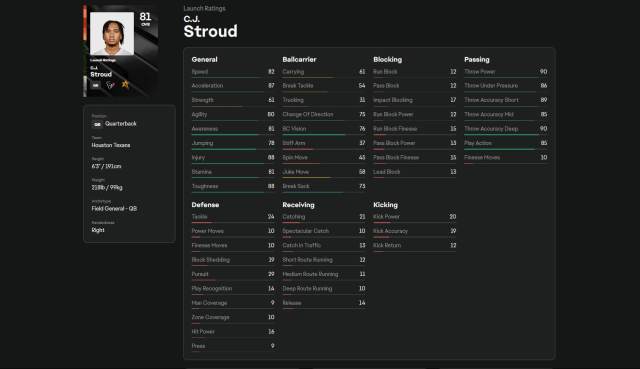Click the QB badge next to Quarterback
The image size is (640, 369).
coord(97,124)
